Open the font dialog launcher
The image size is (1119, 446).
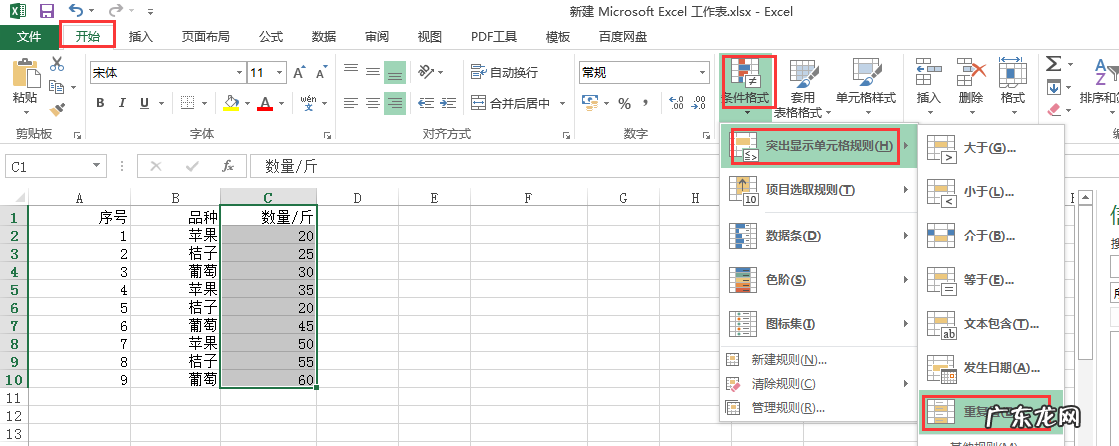tap(327, 134)
